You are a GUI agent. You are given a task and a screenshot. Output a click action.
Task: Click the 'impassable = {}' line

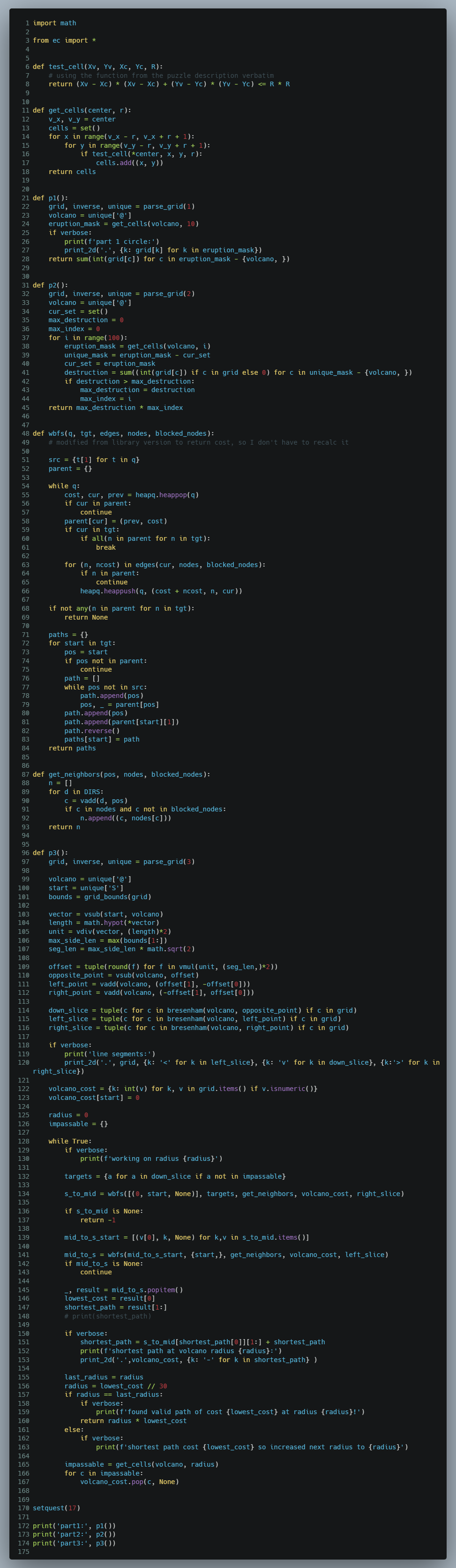click(x=78, y=1124)
